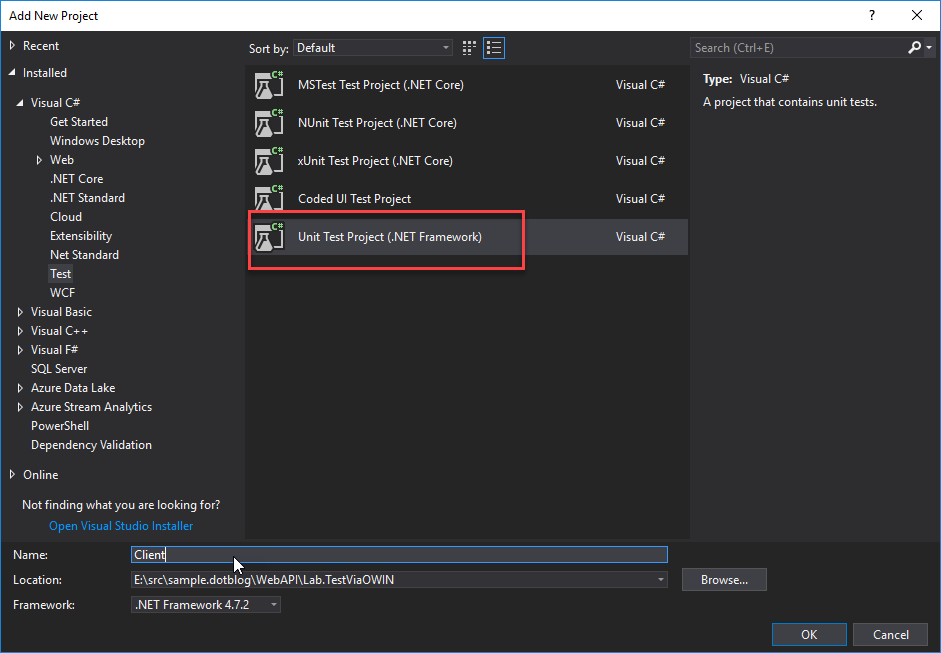Viewport: 941px width, 653px height.
Task: Expand the Visual F# node
Action: [x=20, y=350]
